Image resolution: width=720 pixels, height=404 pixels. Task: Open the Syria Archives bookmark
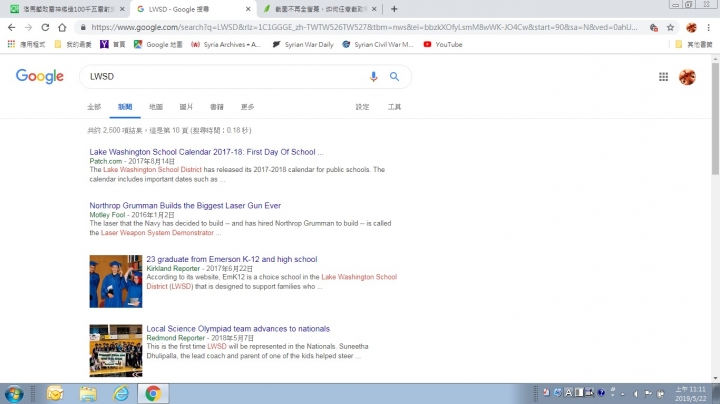pyautogui.click(x=226, y=45)
